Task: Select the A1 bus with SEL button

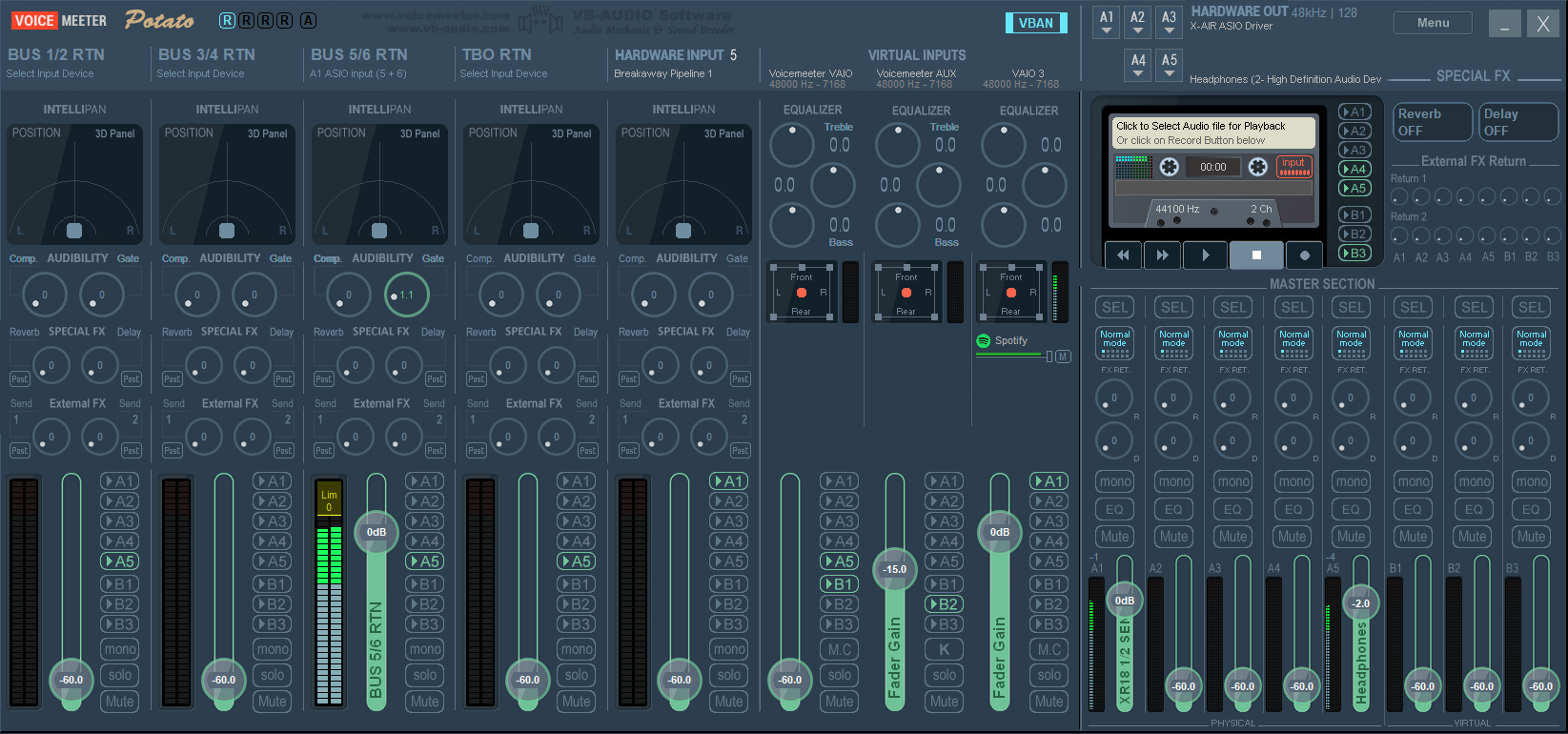Action: [1115, 307]
